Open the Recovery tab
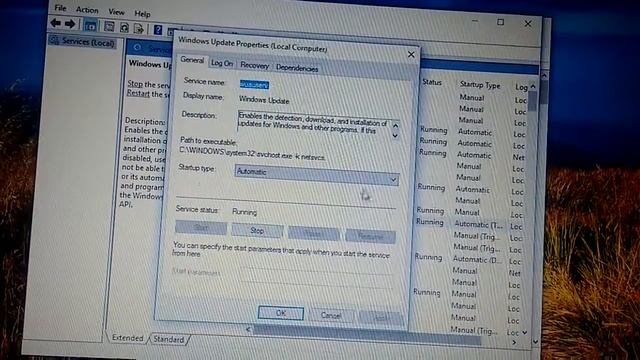Viewport: 640px width, 360px height. (x=254, y=65)
